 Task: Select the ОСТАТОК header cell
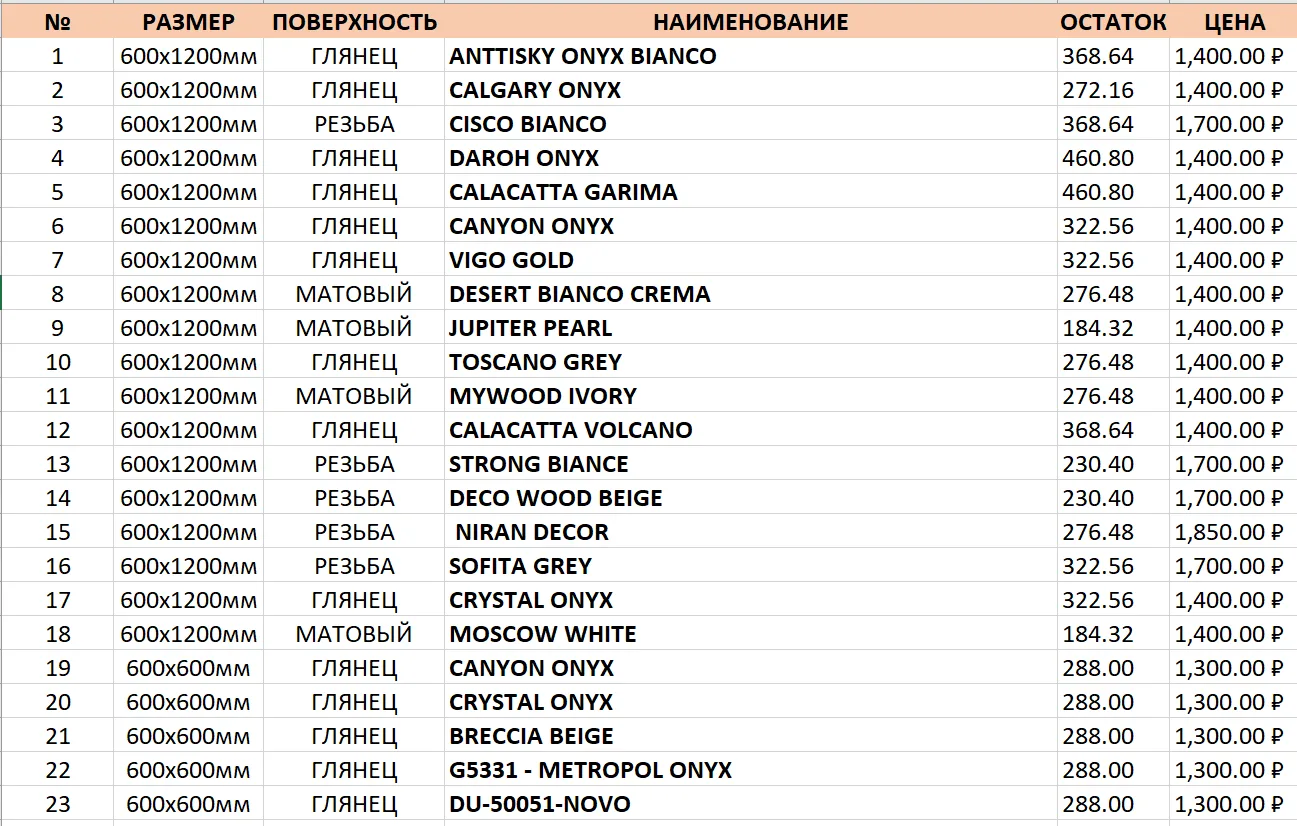pos(1113,21)
